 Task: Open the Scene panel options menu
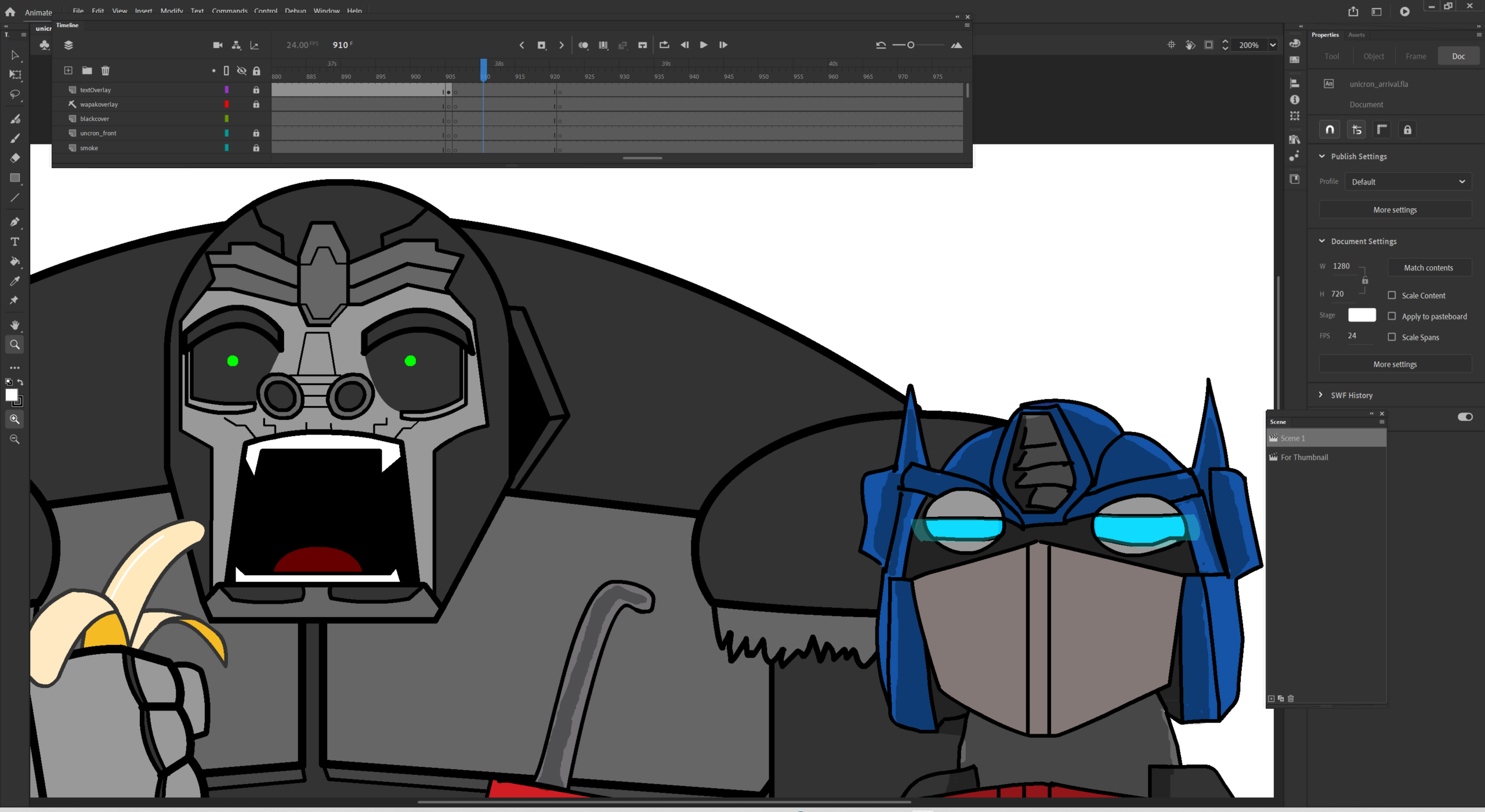point(1382,422)
